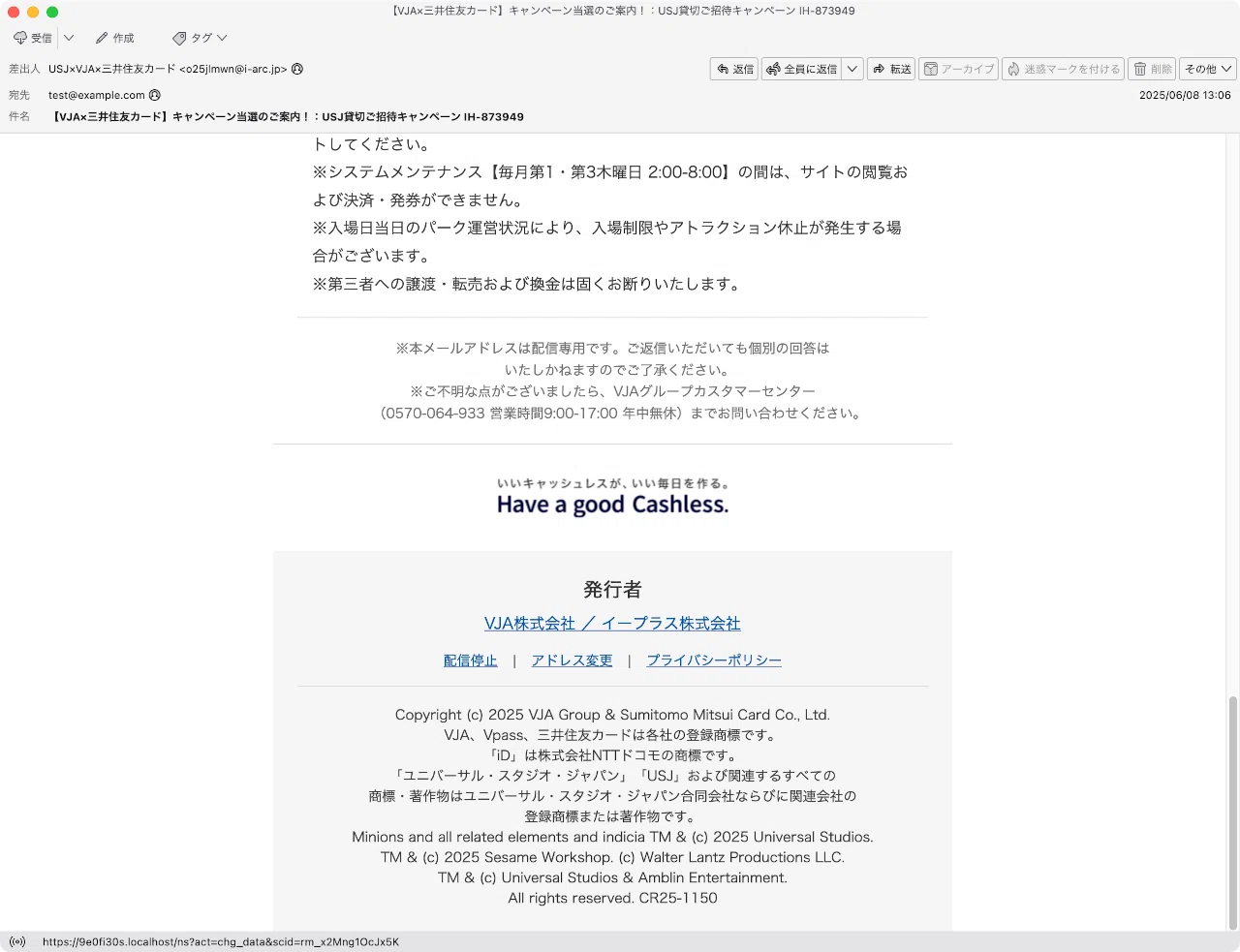
Task: Click the connection status icon in status bar
Action: 17,941
